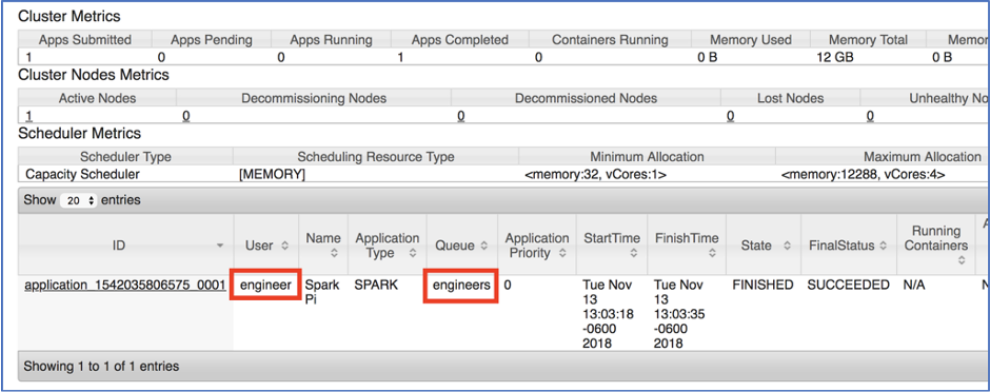Click the 'Cluster Metrics' section heading
The image size is (992, 392).
[70, 16]
